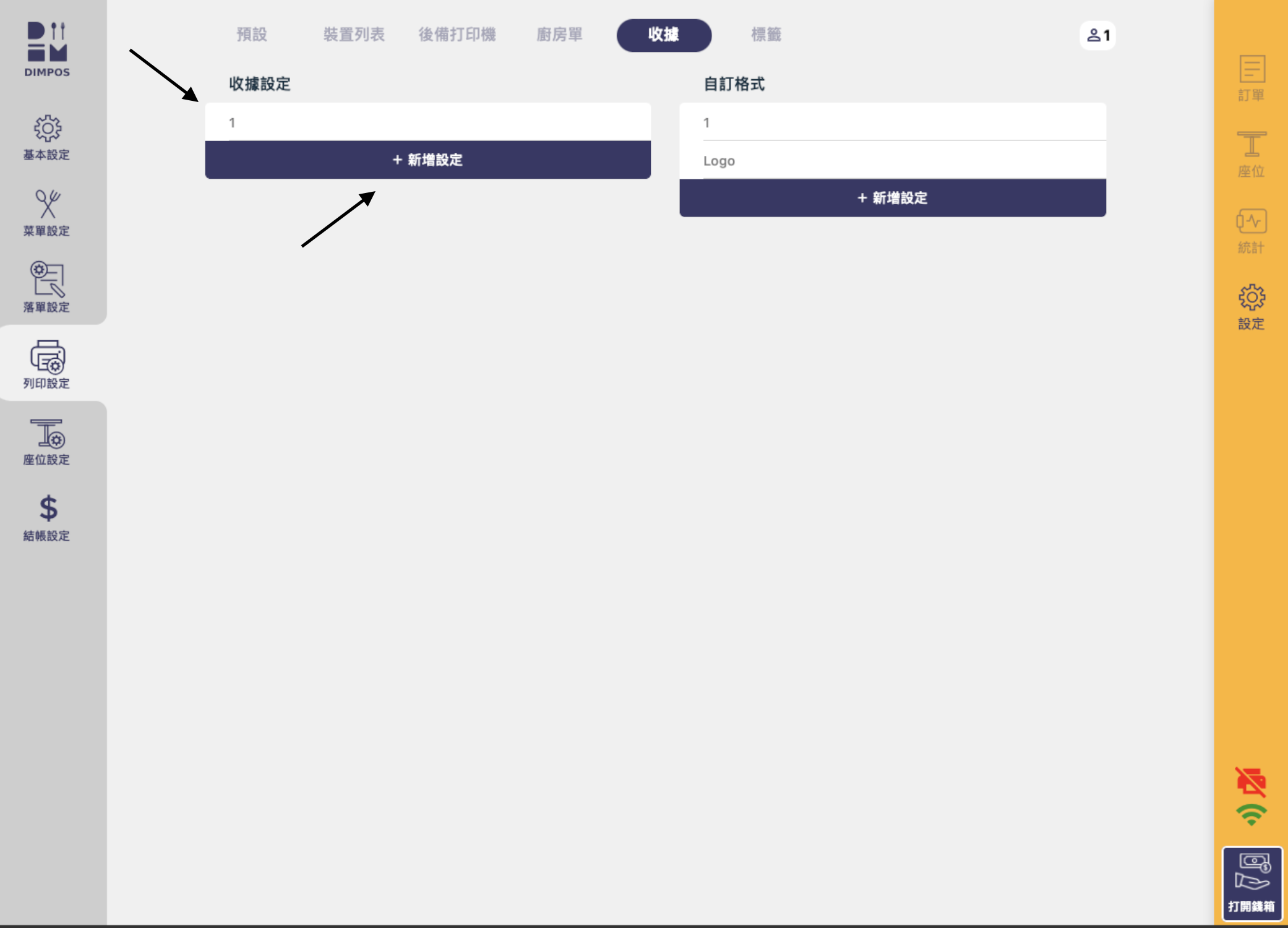Screen dimensions: 1288x928
Task: Switch to 裝置列表 device list tab
Action: click(354, 35)
